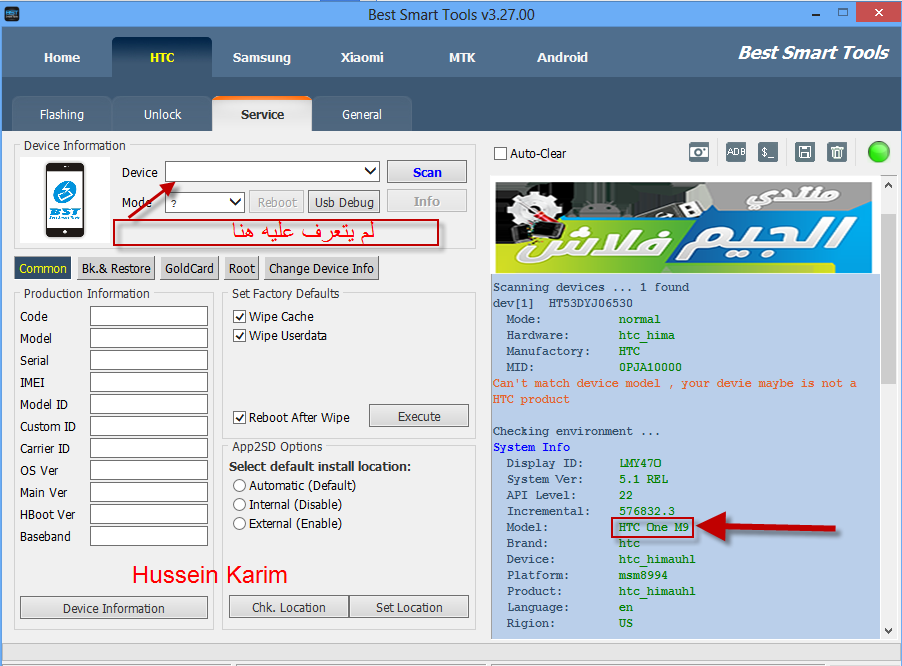Image resolution: width=902 pixels, height=666 pixels.
Task: Click the Set Location button
Action: [x=409, y=607]
